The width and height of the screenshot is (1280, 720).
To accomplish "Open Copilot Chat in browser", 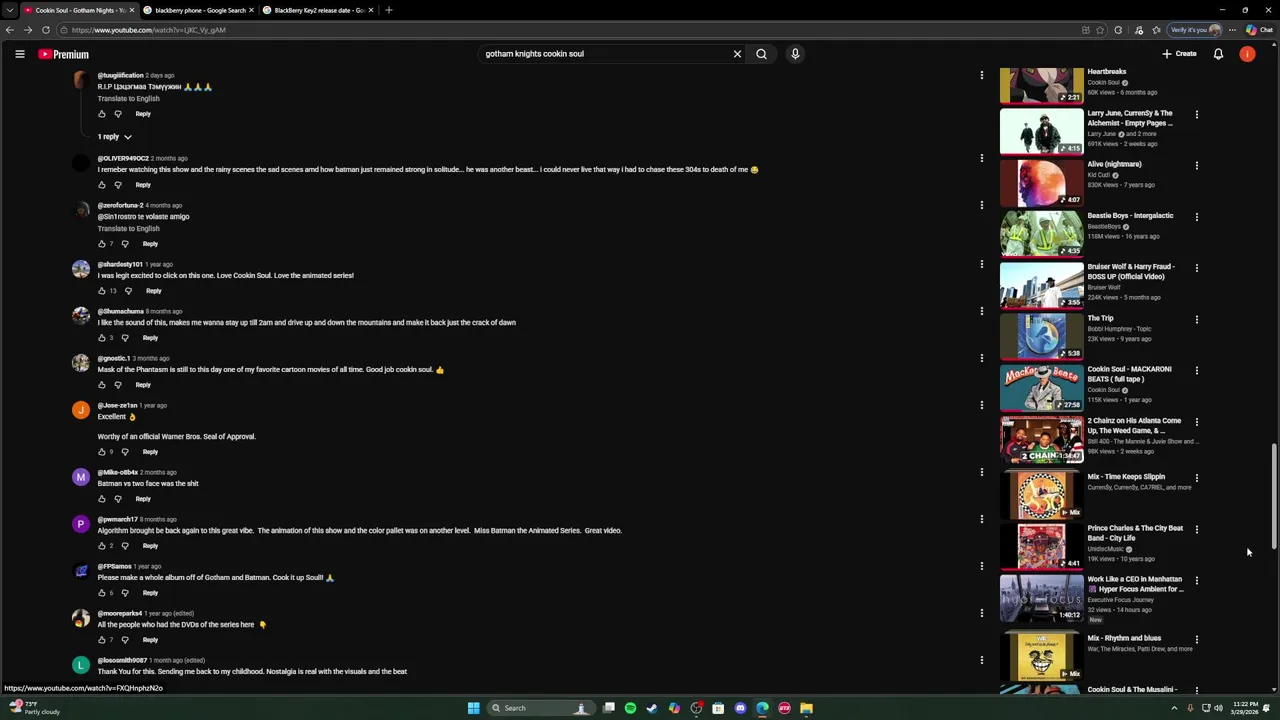I will [1259, 30].
